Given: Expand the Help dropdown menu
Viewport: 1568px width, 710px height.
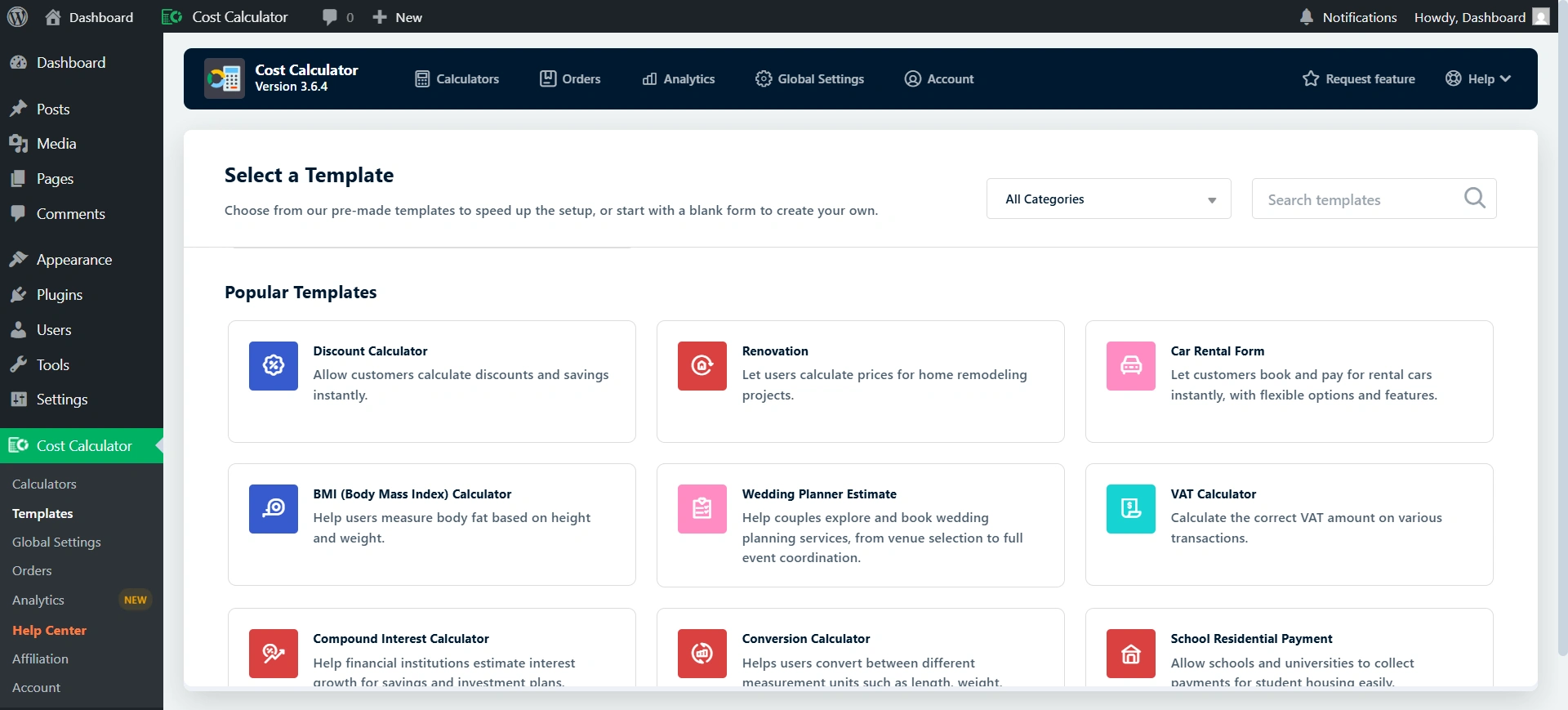Looking at the screenshot, I should tap(1479, 79).
